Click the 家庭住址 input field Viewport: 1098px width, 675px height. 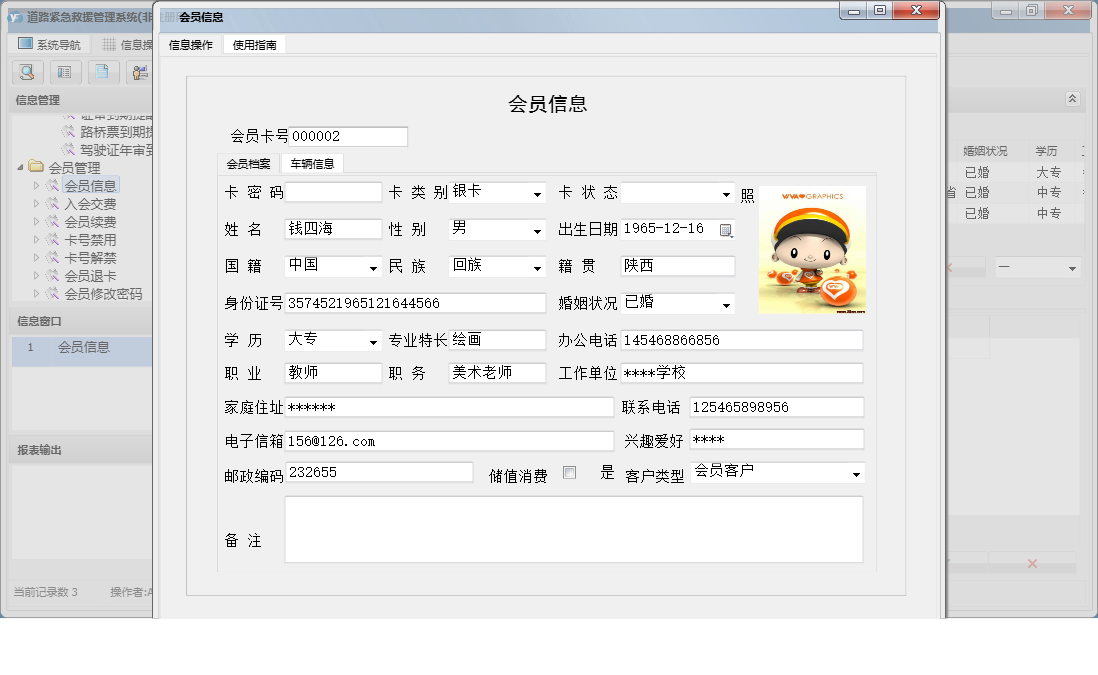click(450, 408)
